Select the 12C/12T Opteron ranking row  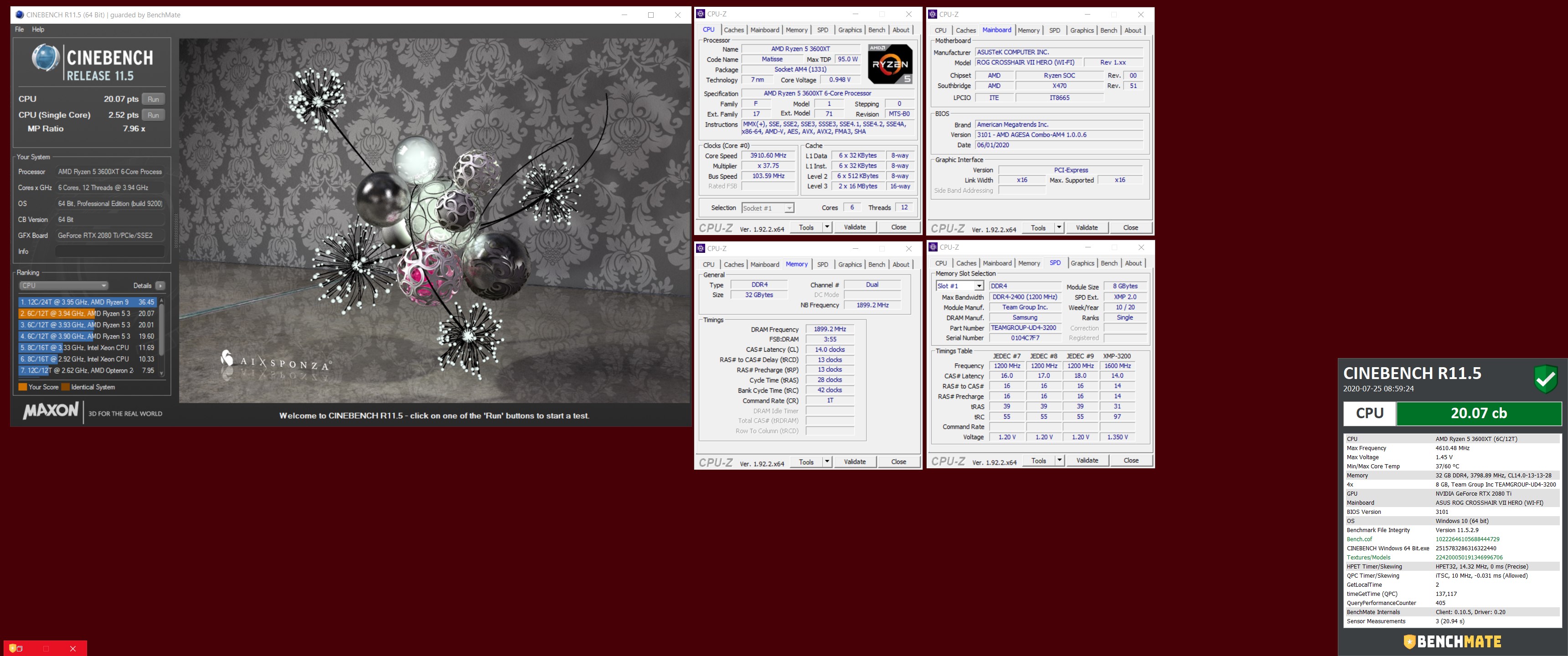point(88,371)
